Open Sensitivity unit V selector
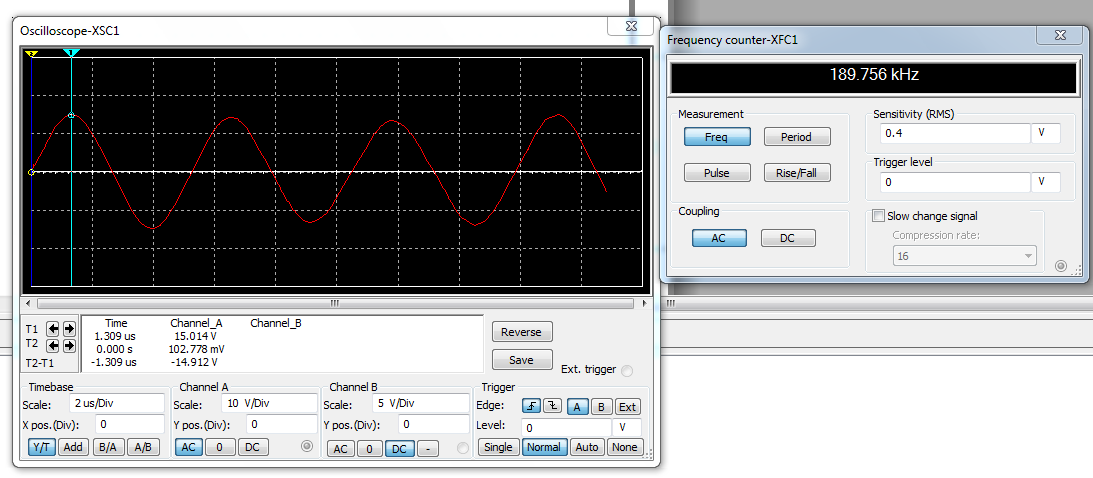 (1046, 133)
